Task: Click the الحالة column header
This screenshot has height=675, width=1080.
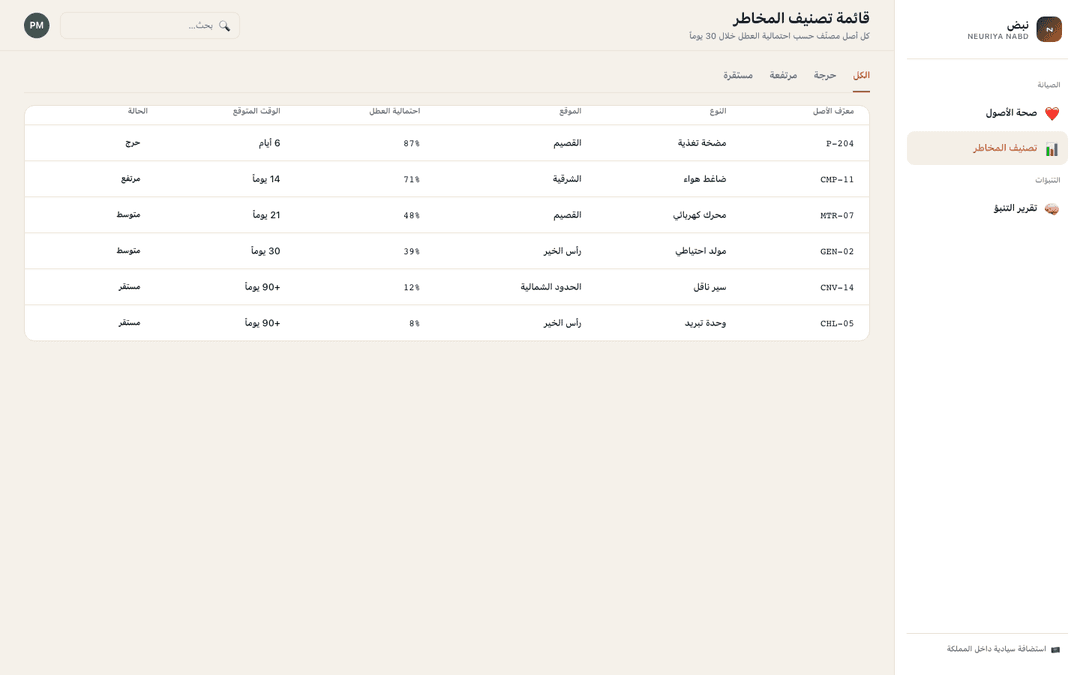Action: pyautogui.click(x=138, y=111)
